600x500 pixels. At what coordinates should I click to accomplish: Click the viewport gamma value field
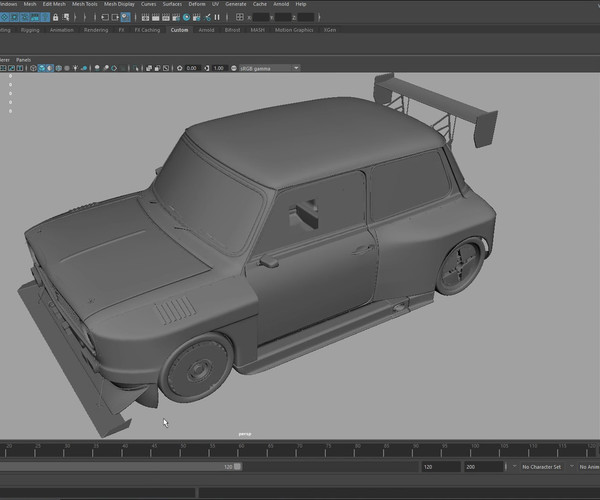pyautogui.click(x=219, y=68)
